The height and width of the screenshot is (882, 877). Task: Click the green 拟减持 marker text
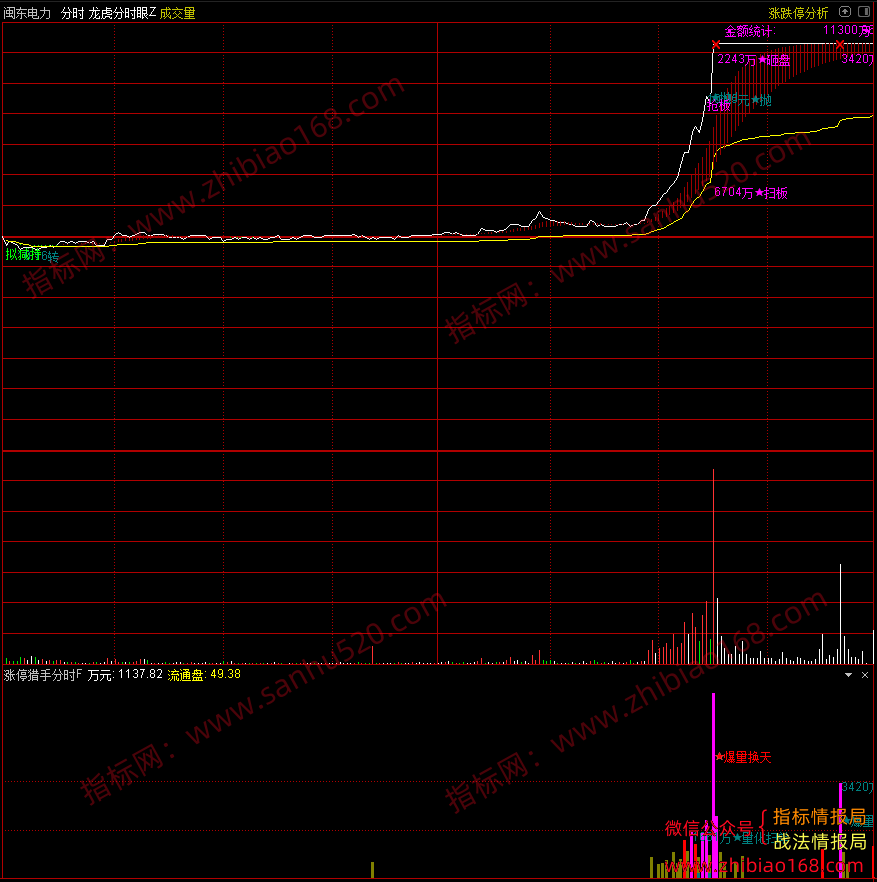23,254
